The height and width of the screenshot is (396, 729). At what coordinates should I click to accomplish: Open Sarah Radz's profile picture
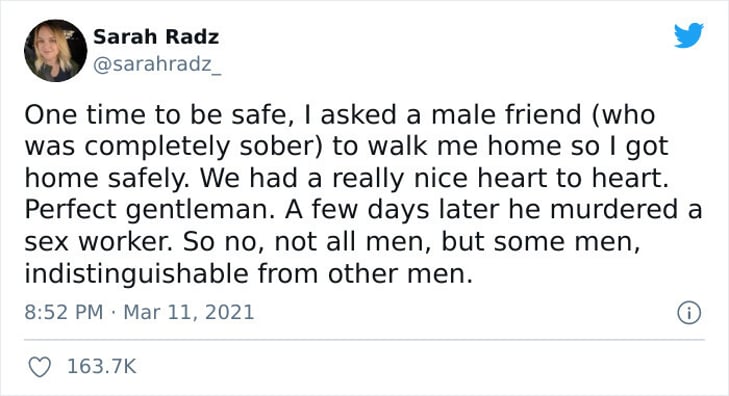pyautogui.click(x=55, y=50)
